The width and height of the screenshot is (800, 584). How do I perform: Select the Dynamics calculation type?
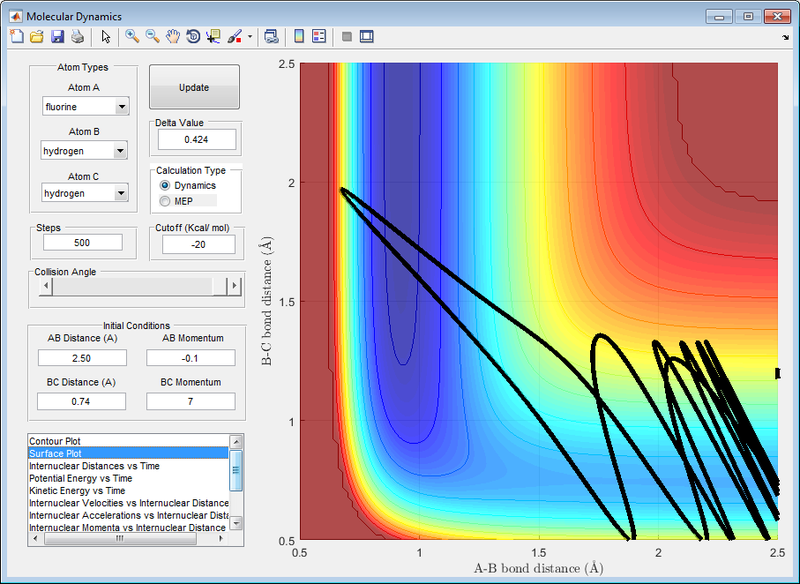(187, 185)
